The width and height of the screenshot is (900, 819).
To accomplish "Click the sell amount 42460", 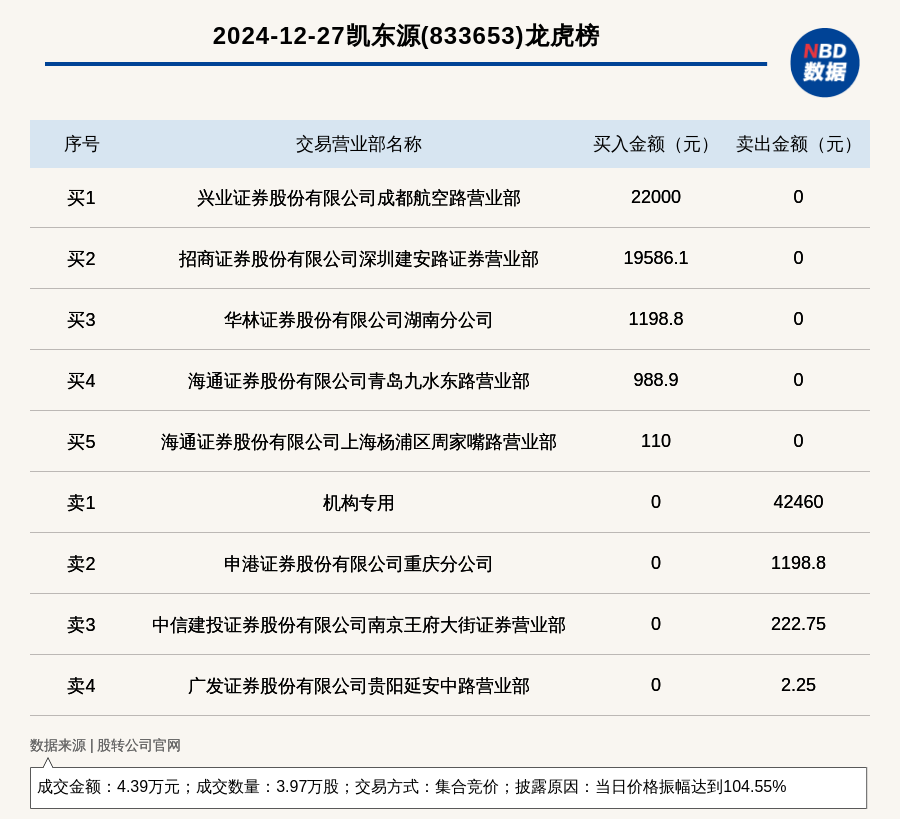I will (x=798, y=502).
